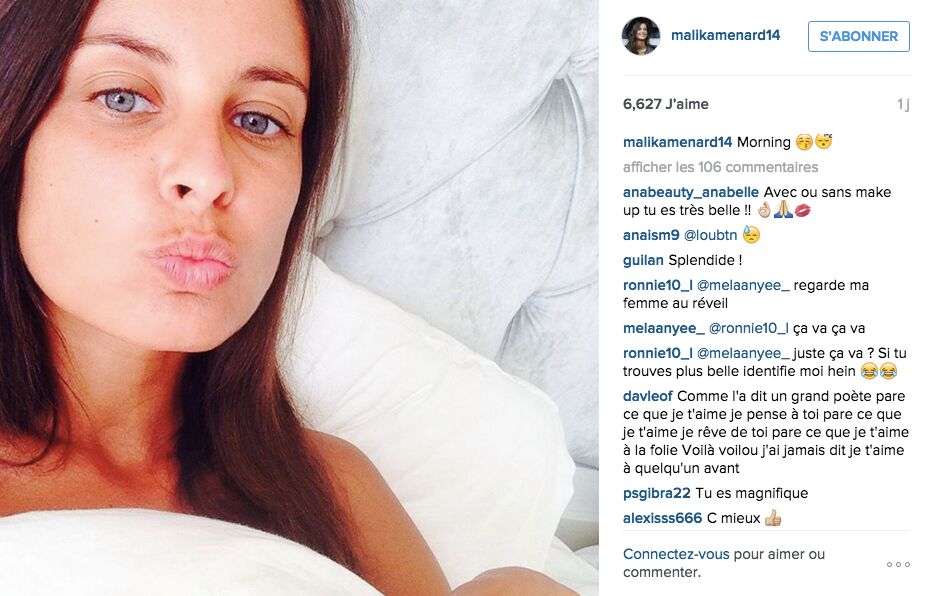Screen dimensions: 930x596
Task: Click the three-dots more options icon
Action: click(x=898, y=564)
